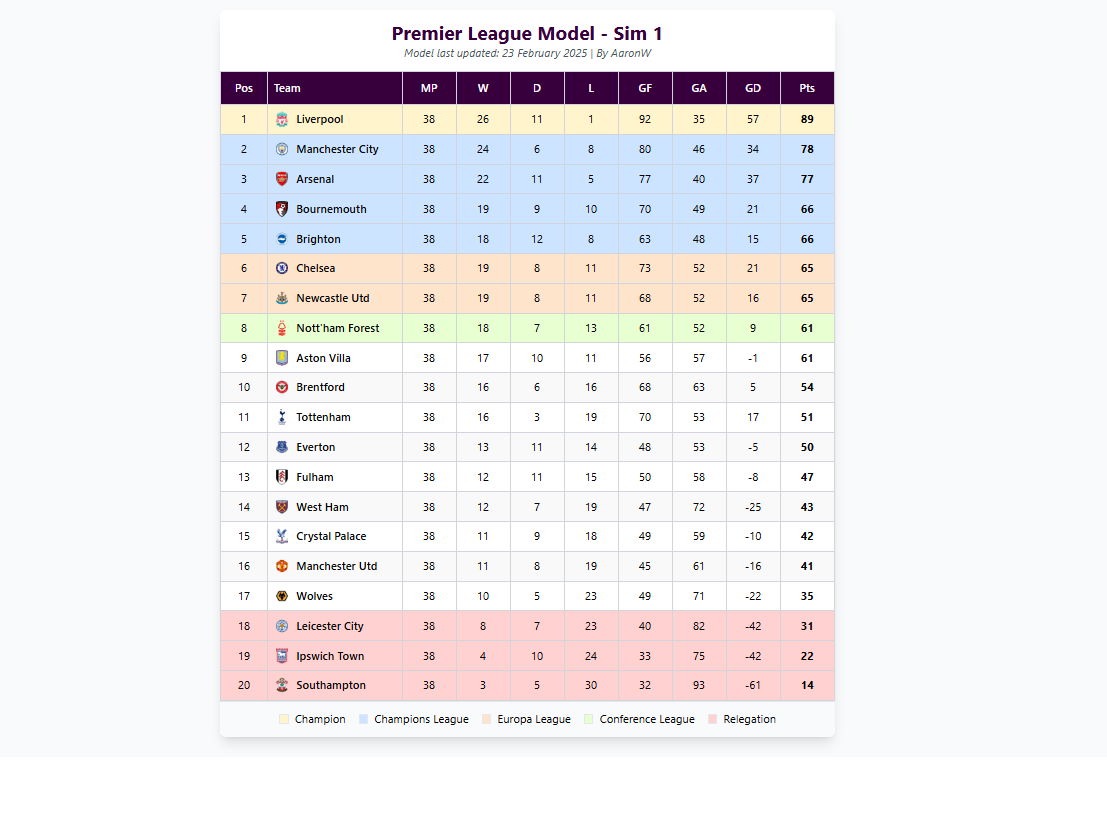Click the Tottenham club crest icon
This screenshot has width=1107, height=820.
coord(282,417)
